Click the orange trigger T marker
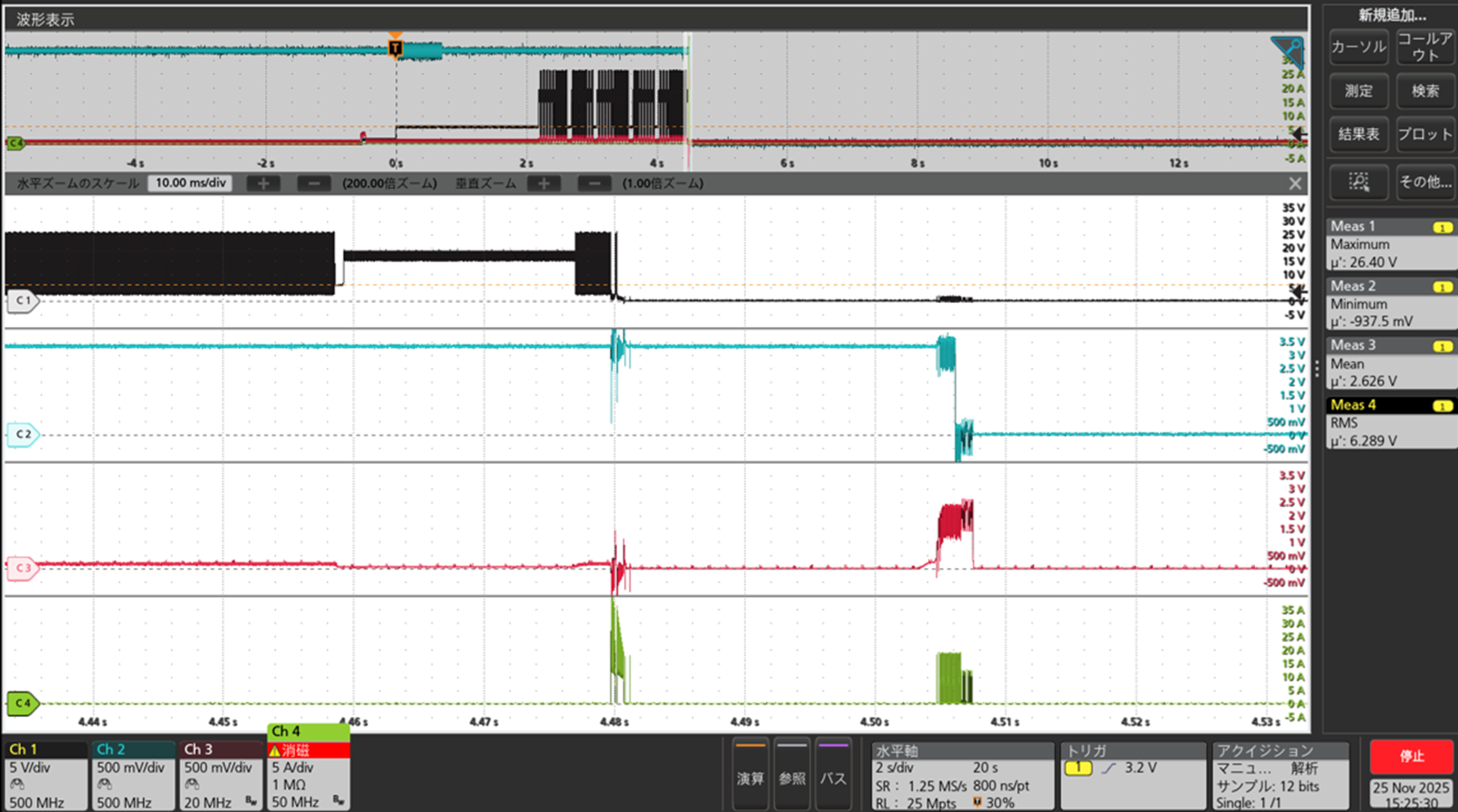This screenshot has width=1458, height=812. 395,47
